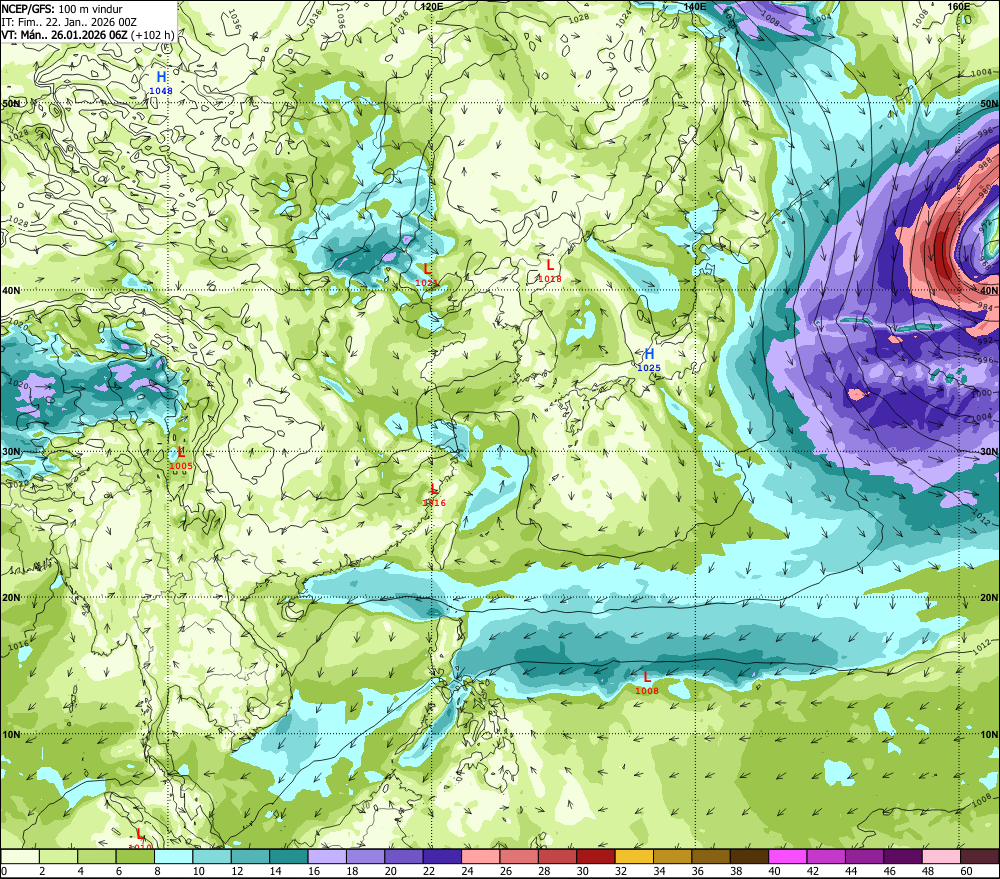This screenshot has height=879, width=1000.
Task: Select the green 4–6 legend swatch
Action: 97,856
